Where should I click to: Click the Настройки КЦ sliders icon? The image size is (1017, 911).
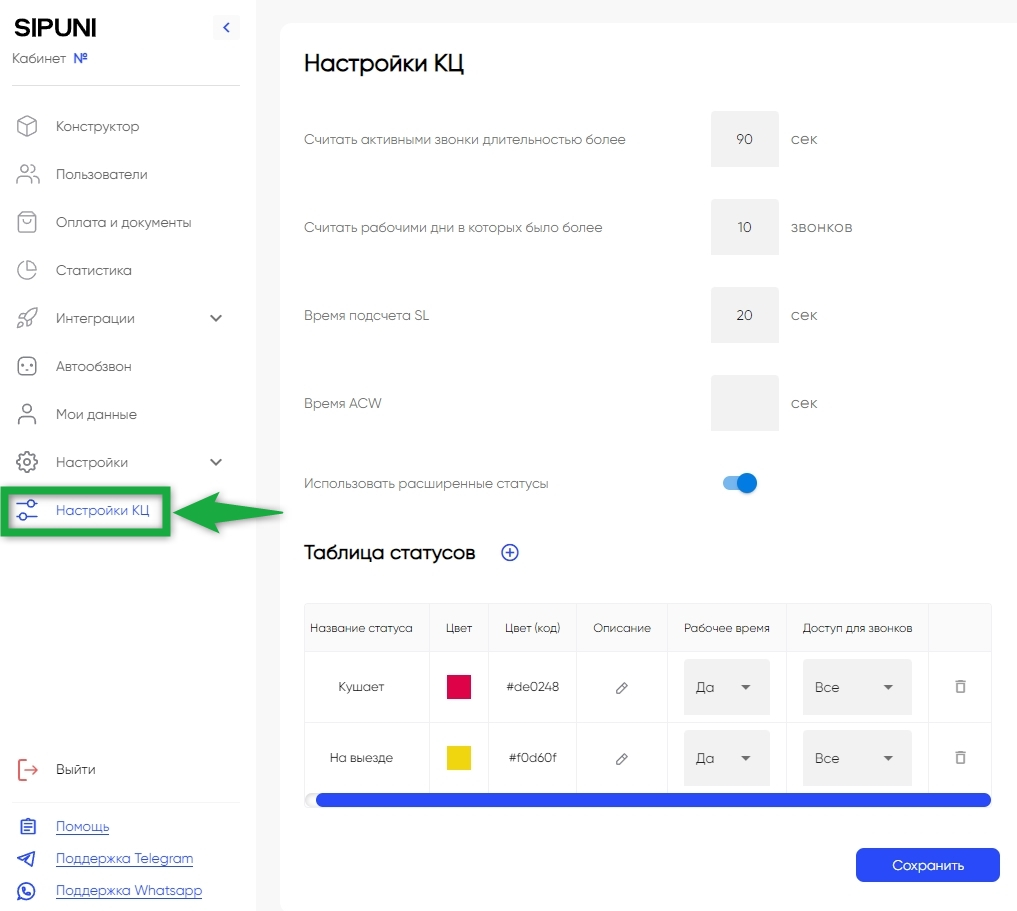coord(27,510)
